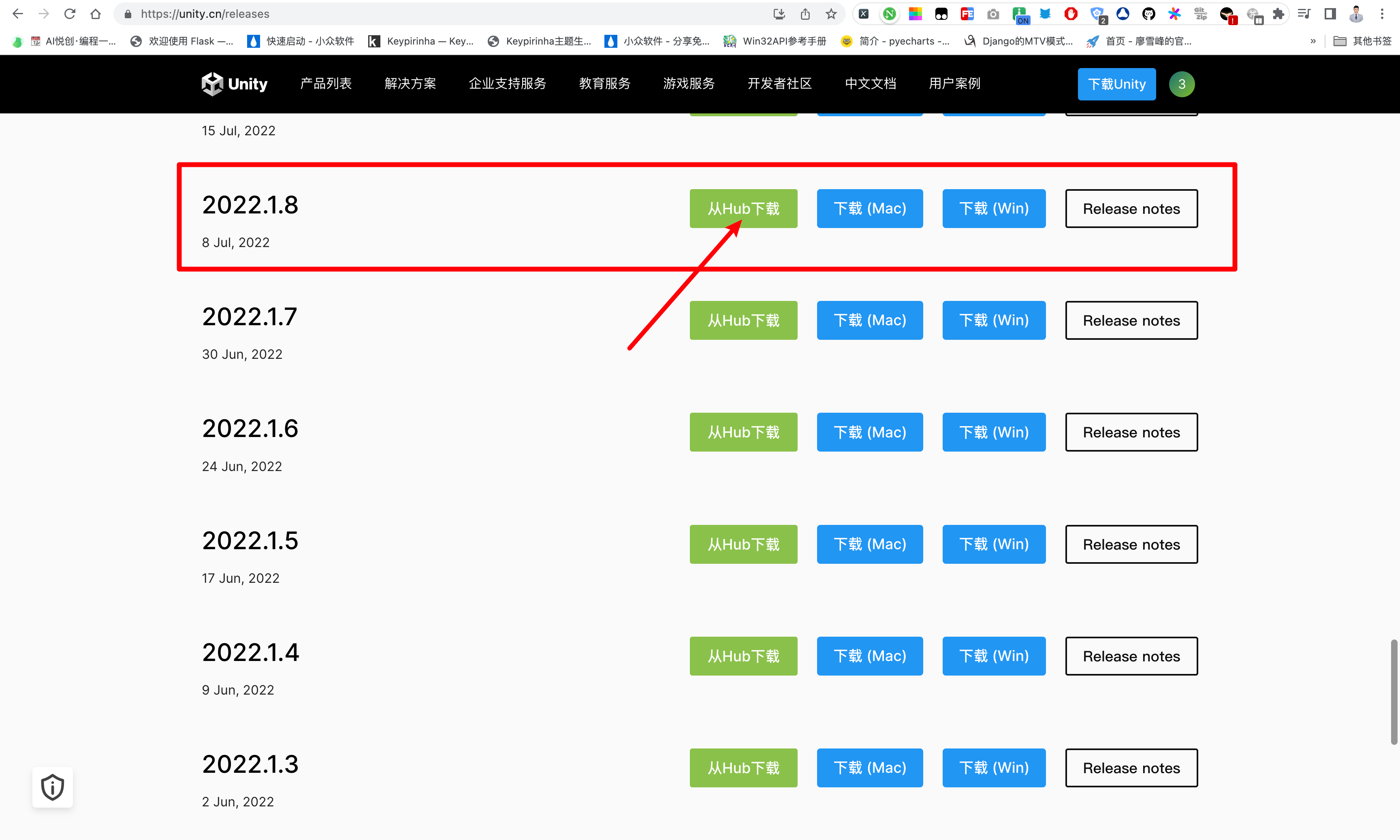The height and width of the screenshot is (840, 1400).
Task: Download the Mac build of 2022.1.4
Action: [x=870, y=656]
